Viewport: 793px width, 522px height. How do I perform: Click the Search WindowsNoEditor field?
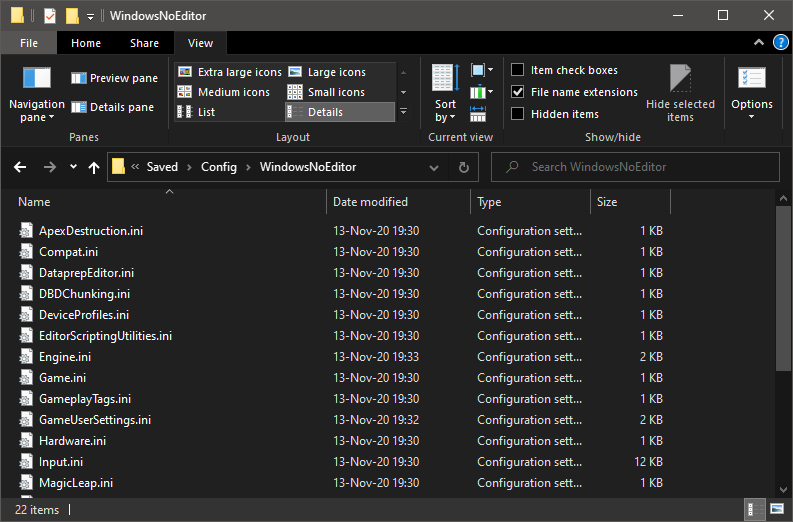[x=640, y=167]
